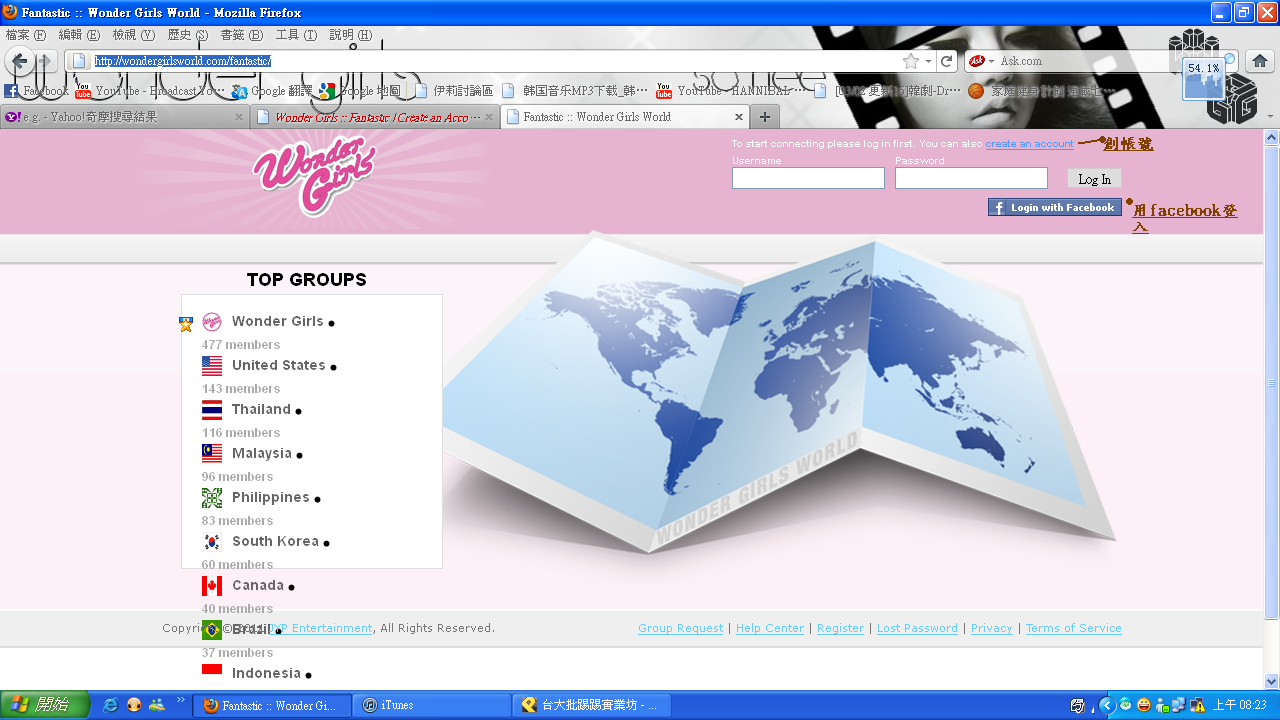Click into the Username input field
Screen dimensions: 1280x720
point(808,178)
